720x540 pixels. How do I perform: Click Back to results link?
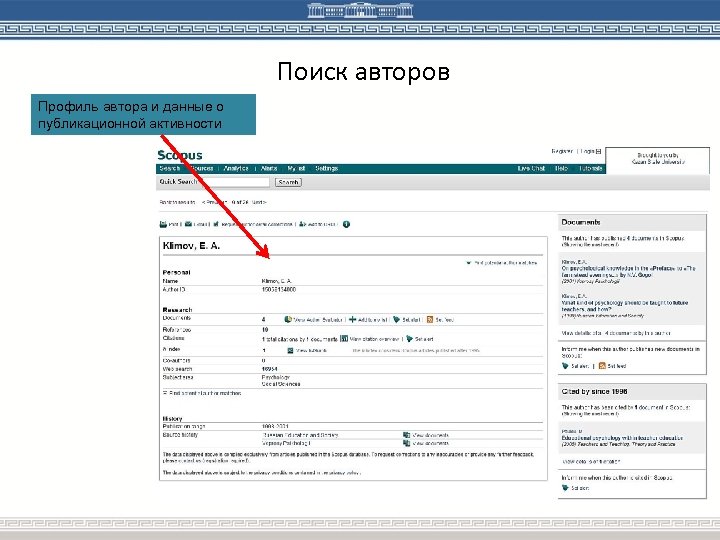coord(177,202)
